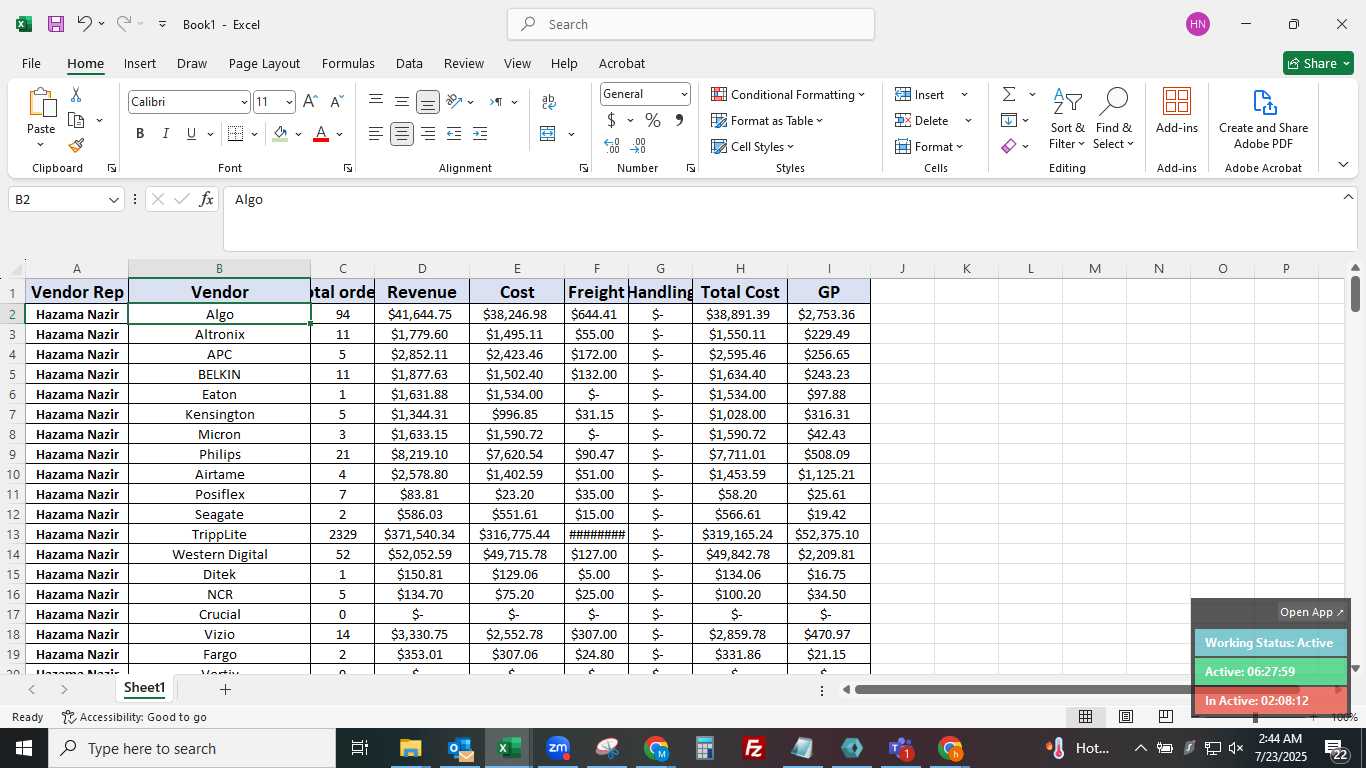This screenshot has width=1366, height=768.
Task: Click the Format cells button
Action: (929, 146)
